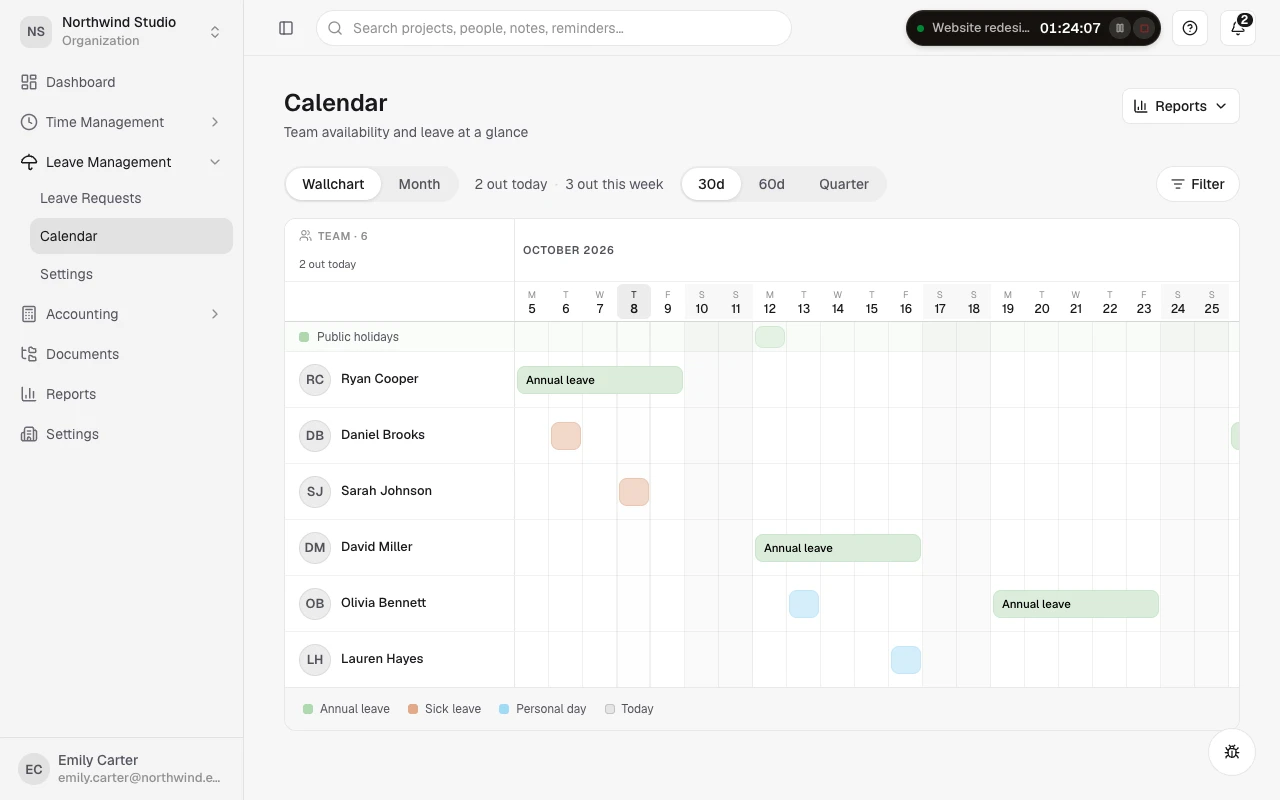Select today's date column Thursday 8
1280x800 pixels.
634,301
